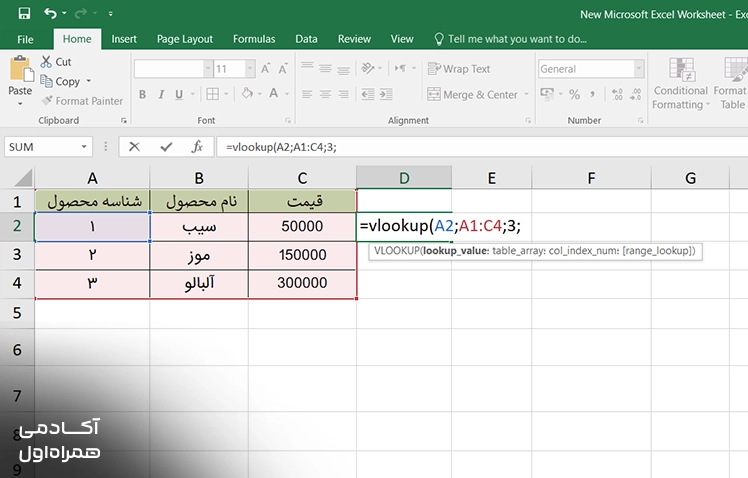This screenshot has width=748, height=478.
Task: Click Decrease Font Size icon
Action: click(283, 69)
